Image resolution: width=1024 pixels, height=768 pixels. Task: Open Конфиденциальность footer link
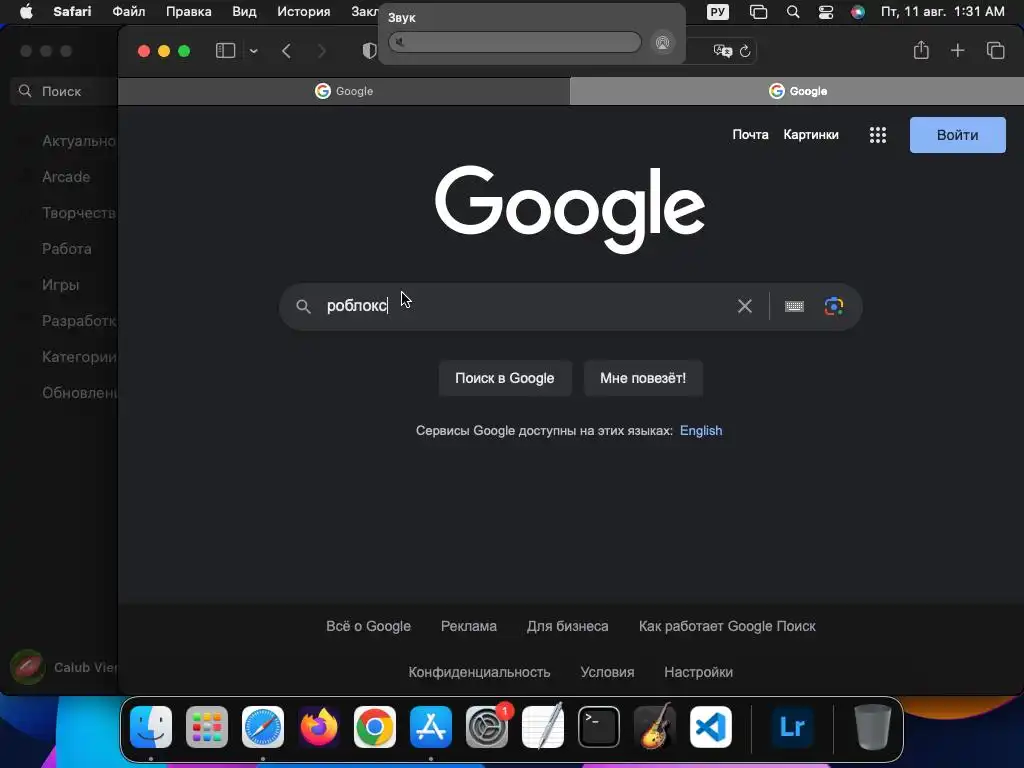tap(479, 672)
